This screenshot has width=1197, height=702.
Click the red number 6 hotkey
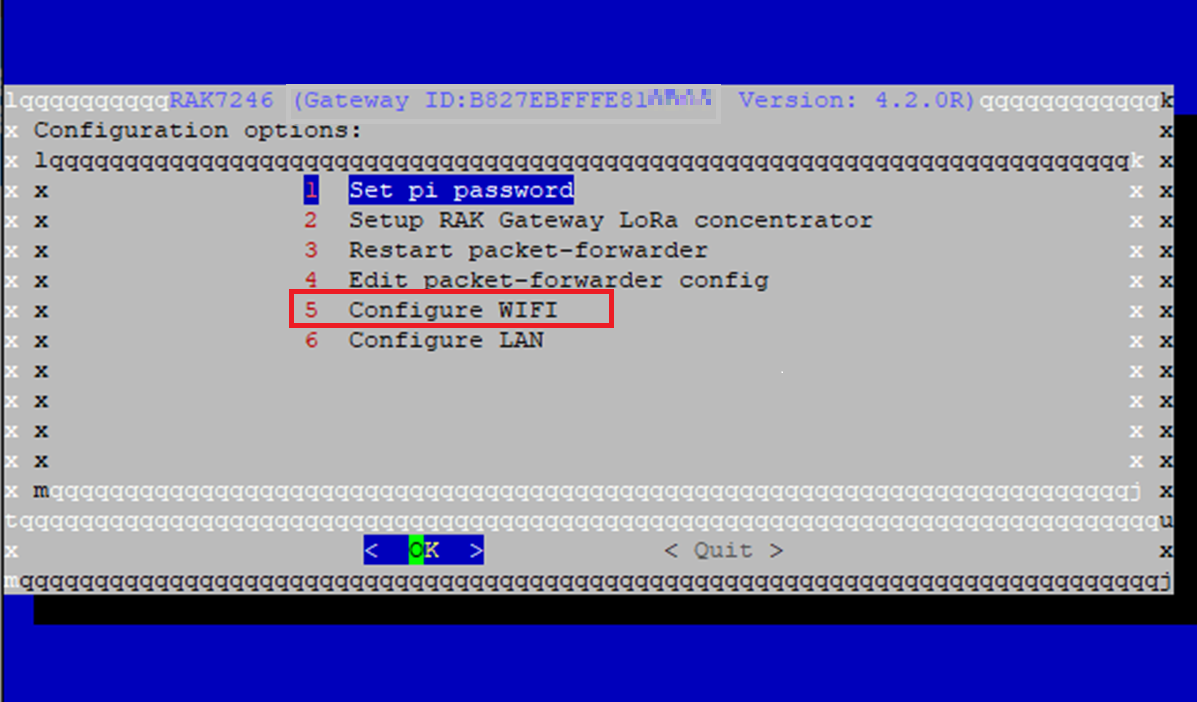click(311, 340)
